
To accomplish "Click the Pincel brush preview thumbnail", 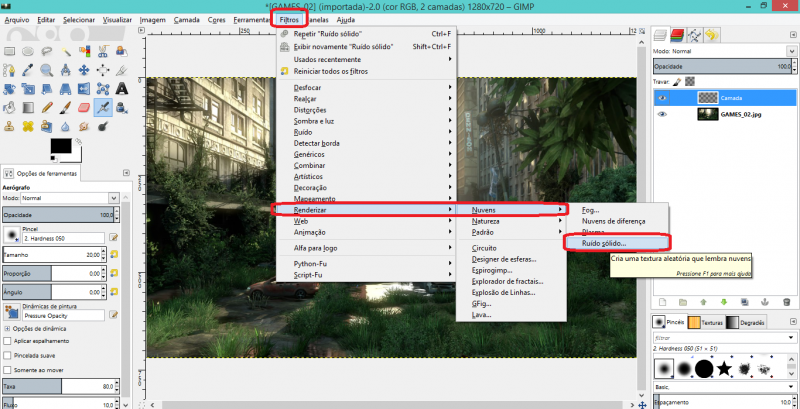I will (x=11, y=237).
